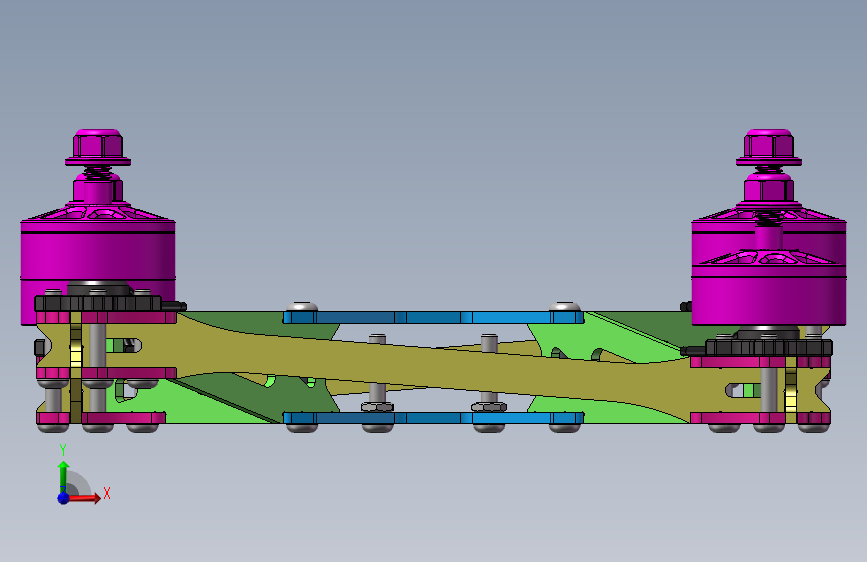Select the black knurled ring under left motor
The height and width of the screenshot is (562, 867).
tap(98, 303)
